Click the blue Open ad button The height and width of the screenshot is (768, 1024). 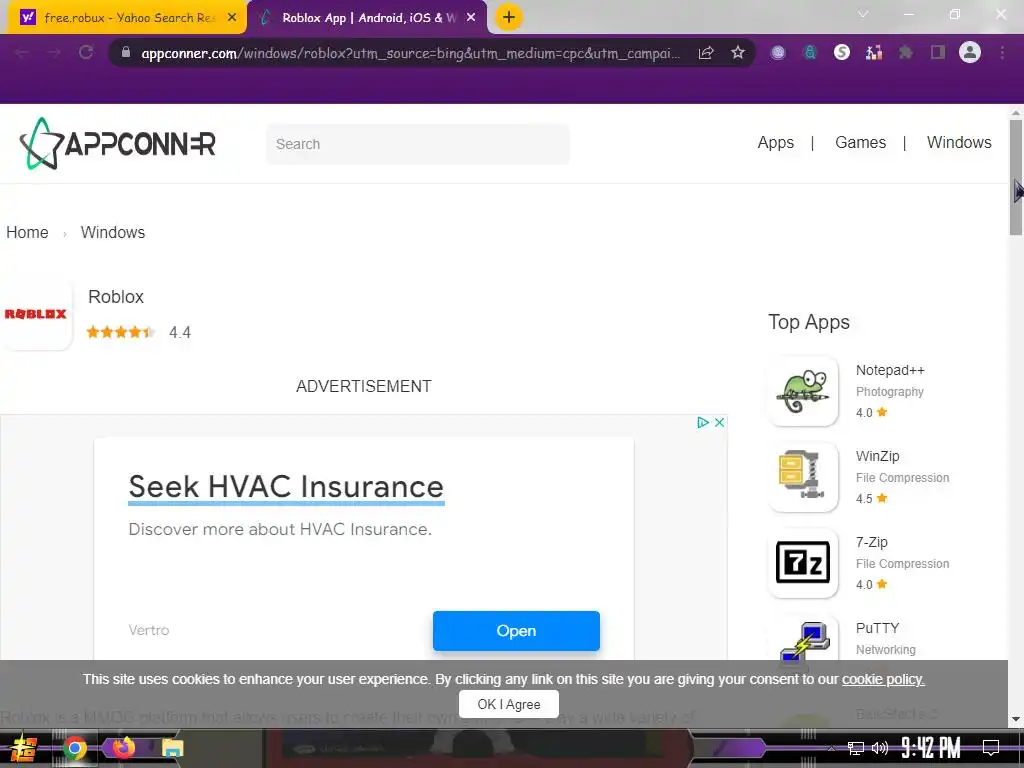pos(516,631)
